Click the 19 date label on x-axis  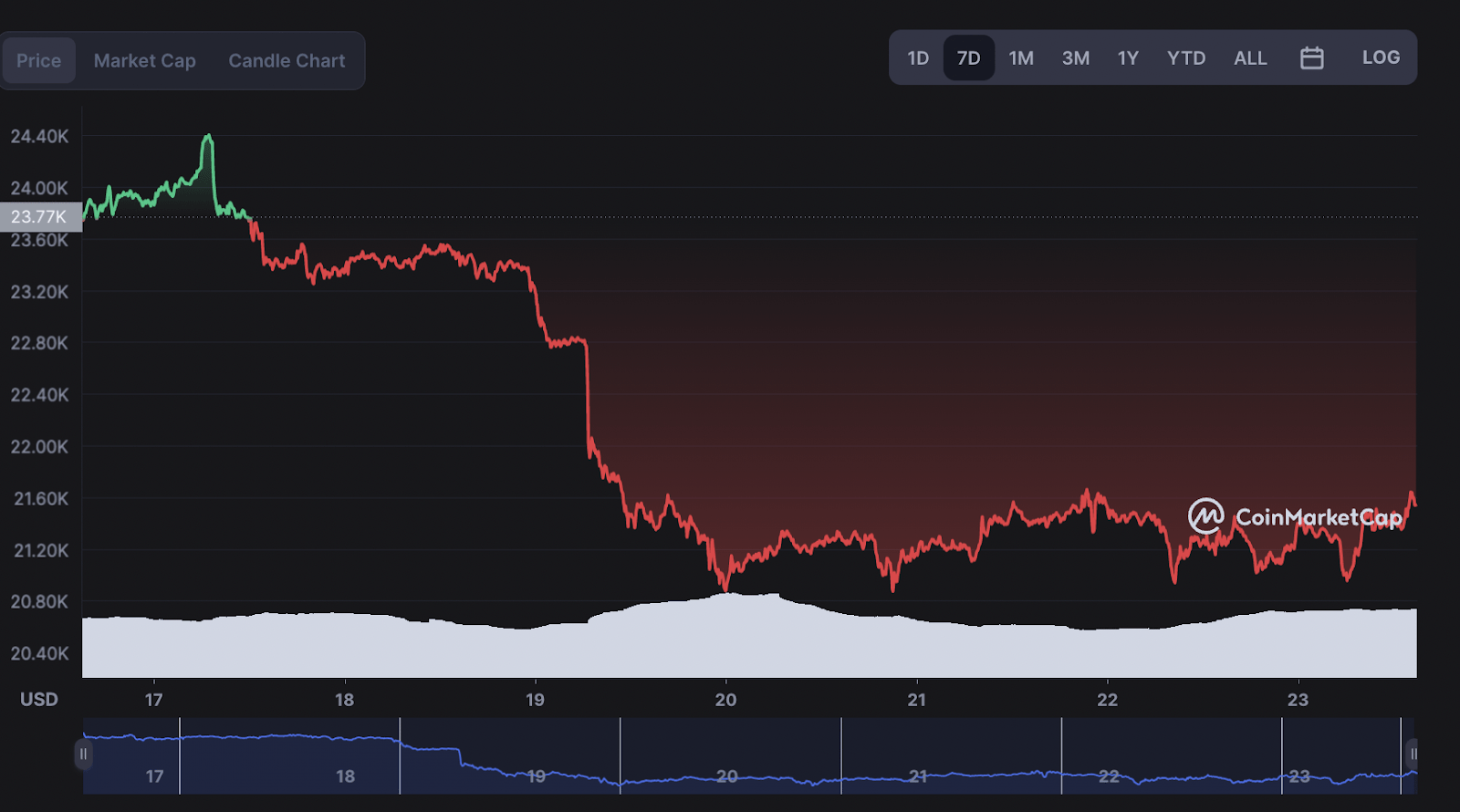click(x=535, y=700)
